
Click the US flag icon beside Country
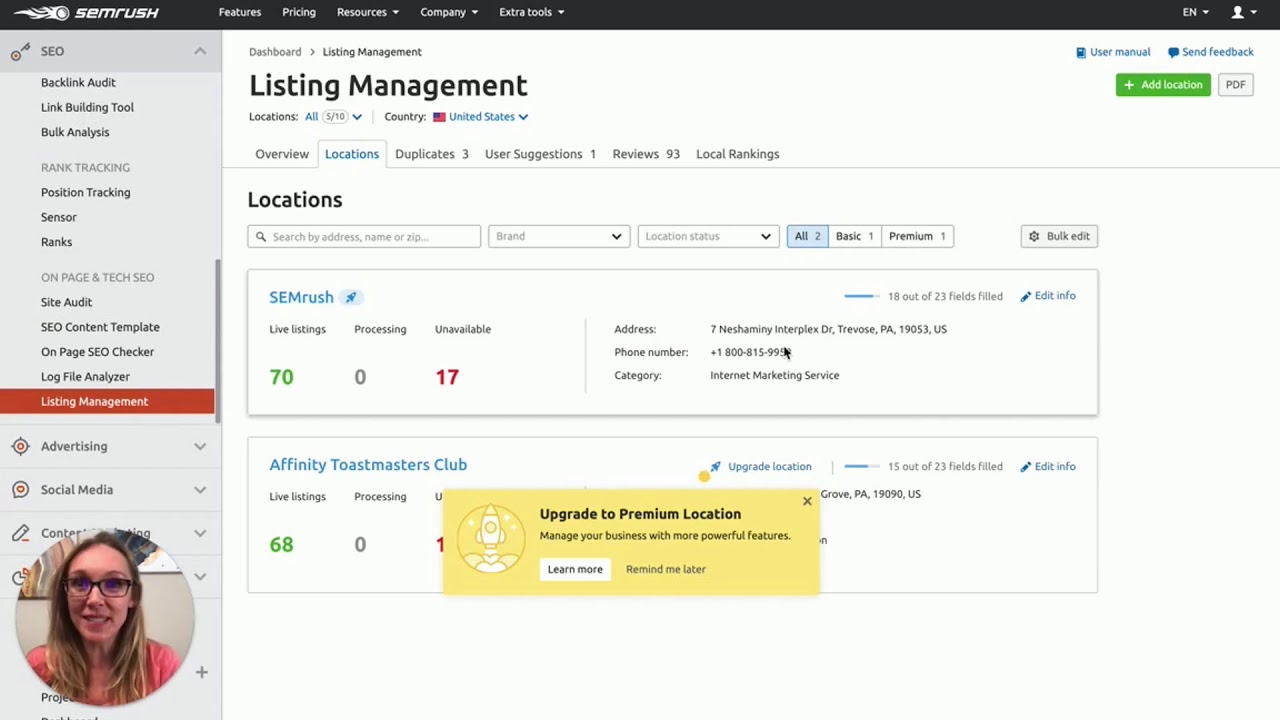point(439,117)
